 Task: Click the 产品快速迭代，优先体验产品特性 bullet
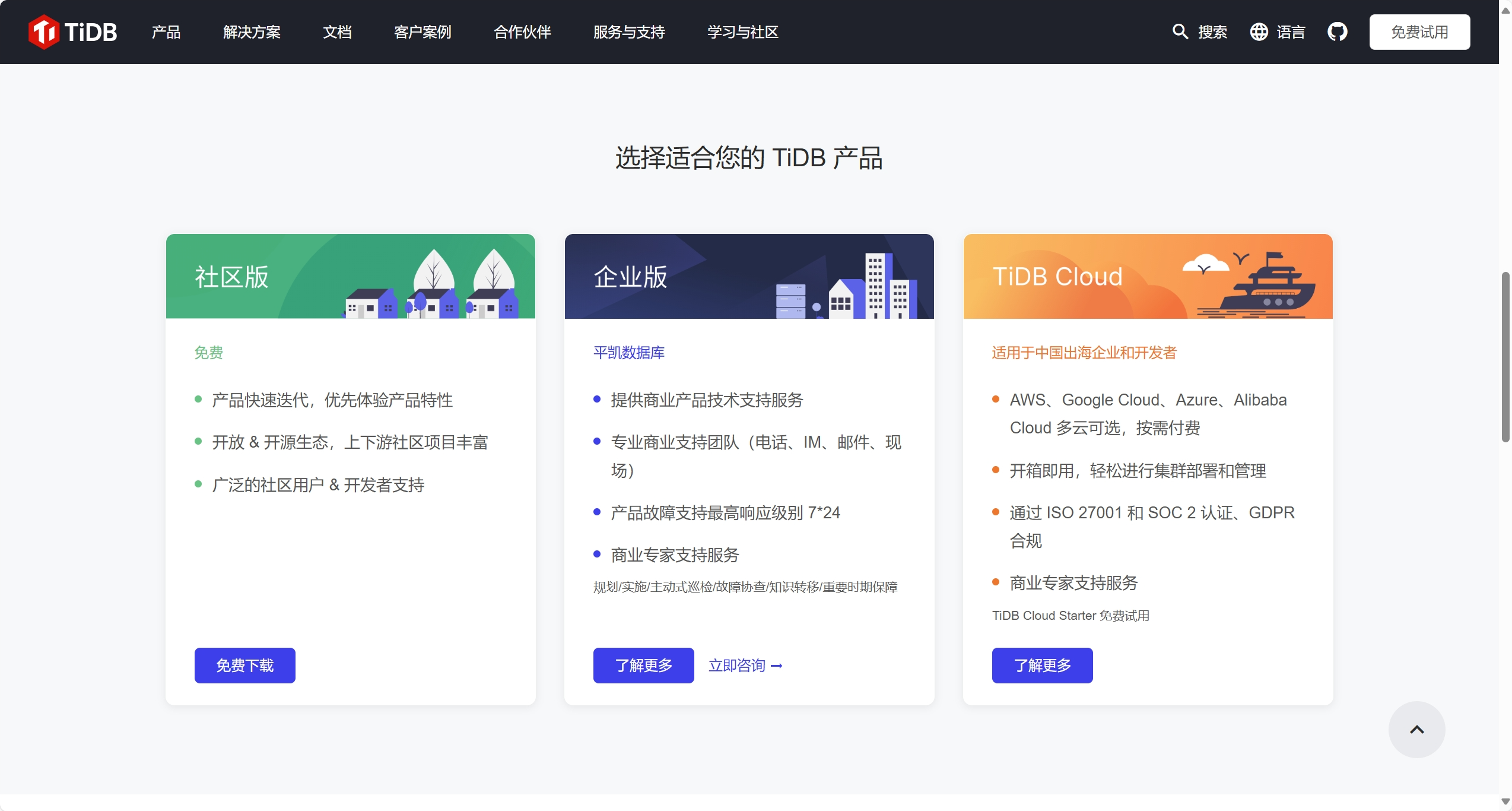pyautogui.click(x=332, y=400)
